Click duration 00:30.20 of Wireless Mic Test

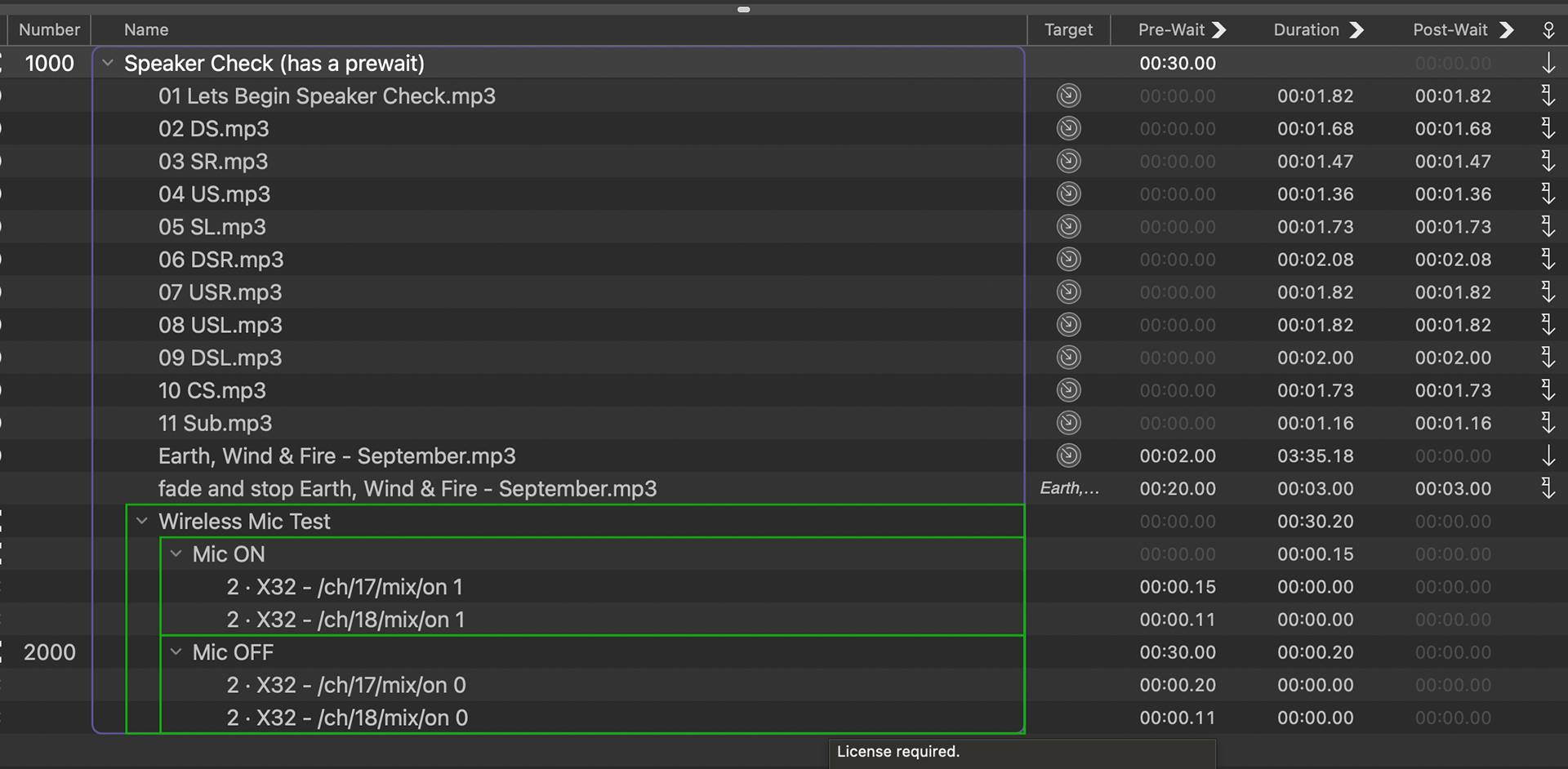[1315, 521]
